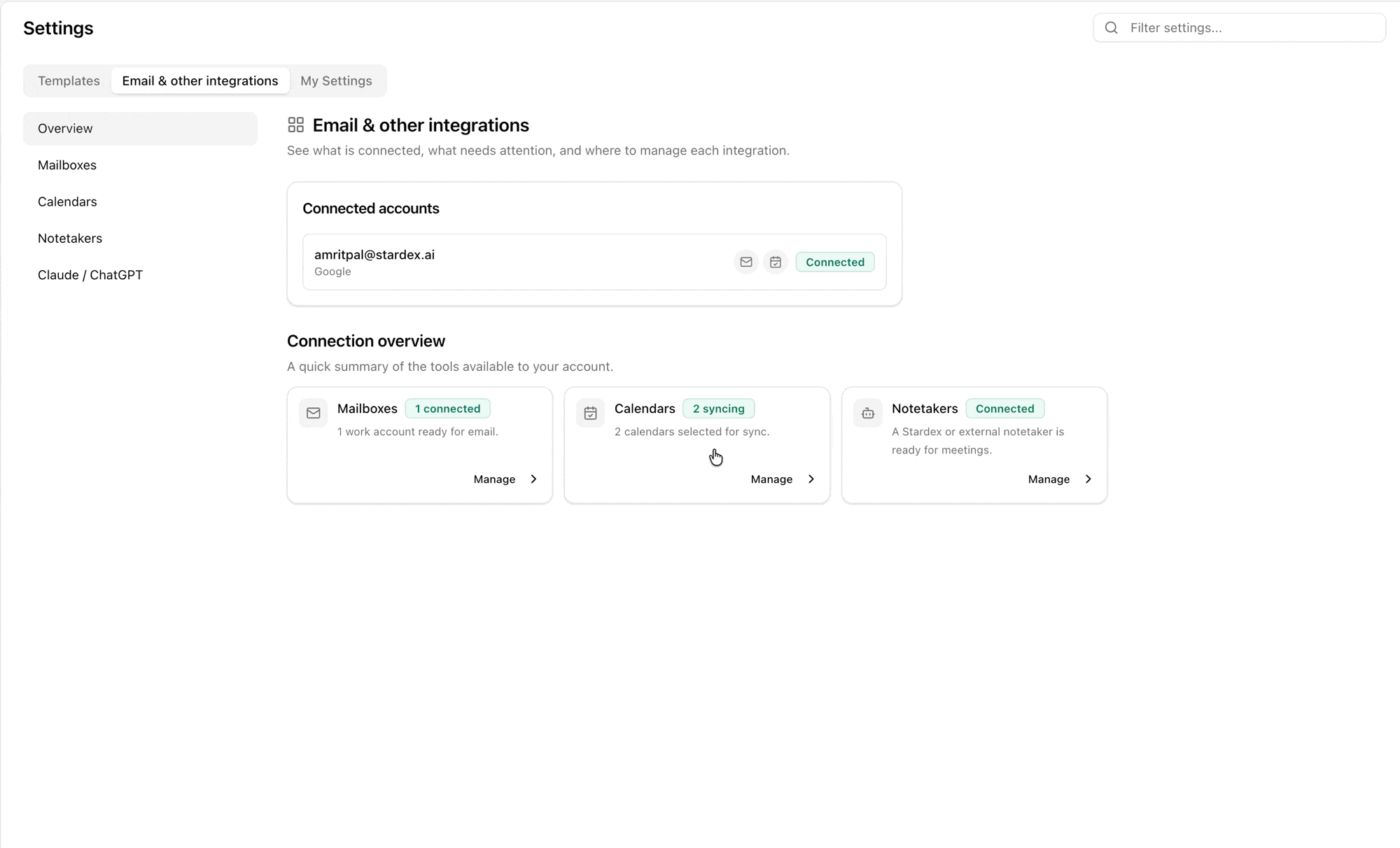Image resolution: width=1400 pixels, height=848 pixels.
Task: Select Overview in the sidebar
Action: (140, 129)
